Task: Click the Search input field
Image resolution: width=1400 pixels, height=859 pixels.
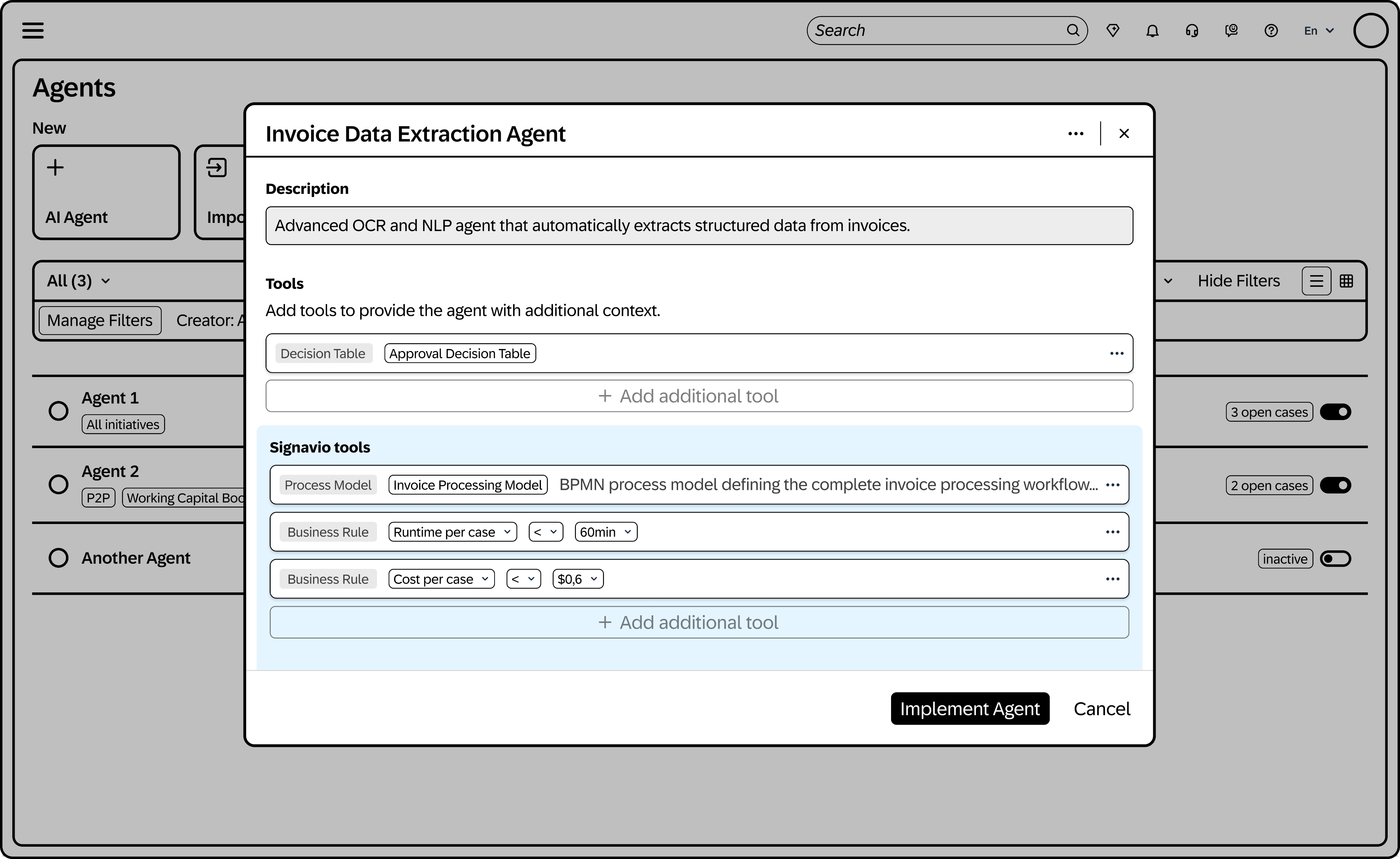Action: [938, 31]
